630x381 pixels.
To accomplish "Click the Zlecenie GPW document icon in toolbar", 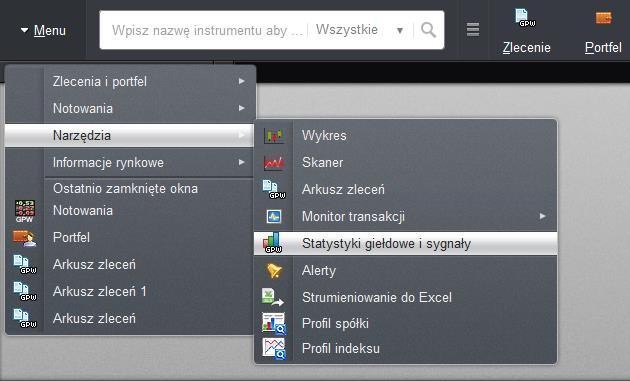I will tap(526, 18).
